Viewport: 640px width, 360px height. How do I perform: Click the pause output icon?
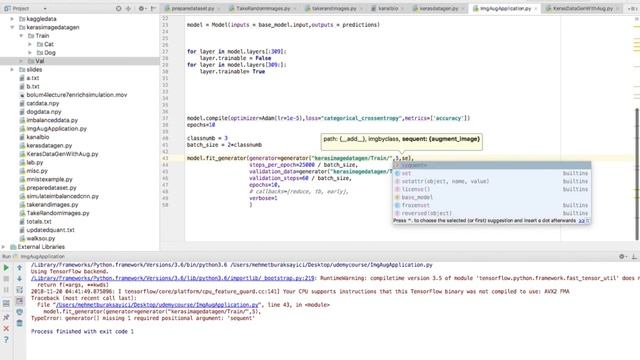pos(6,290)
